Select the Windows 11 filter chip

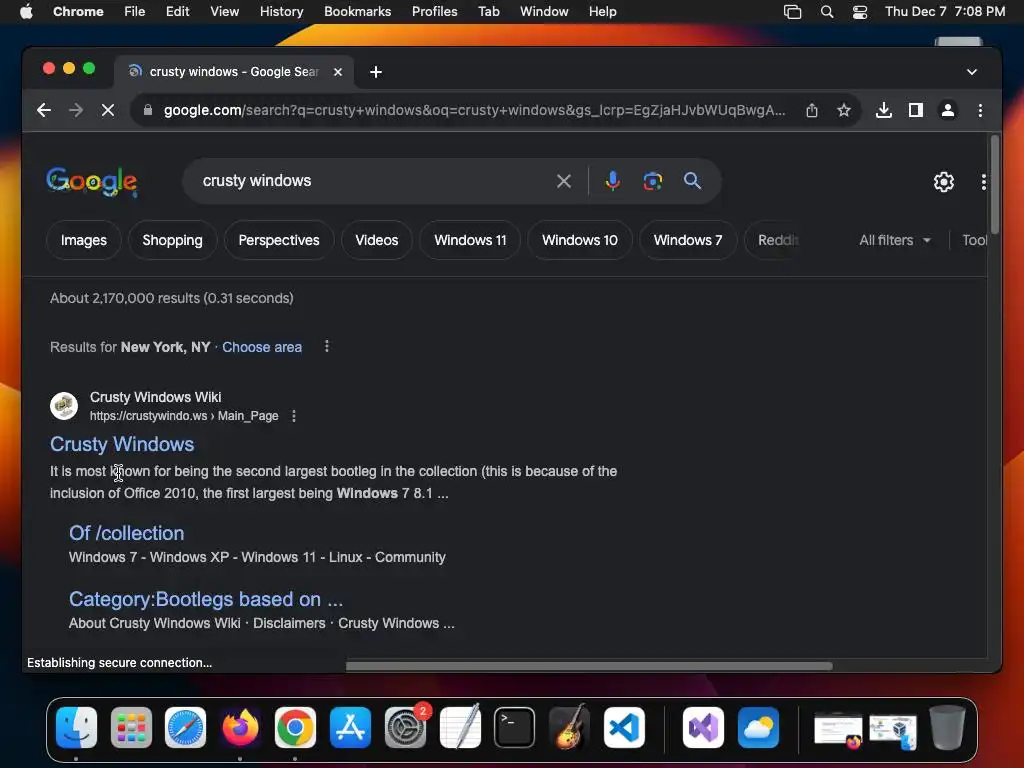click(470, 240)
